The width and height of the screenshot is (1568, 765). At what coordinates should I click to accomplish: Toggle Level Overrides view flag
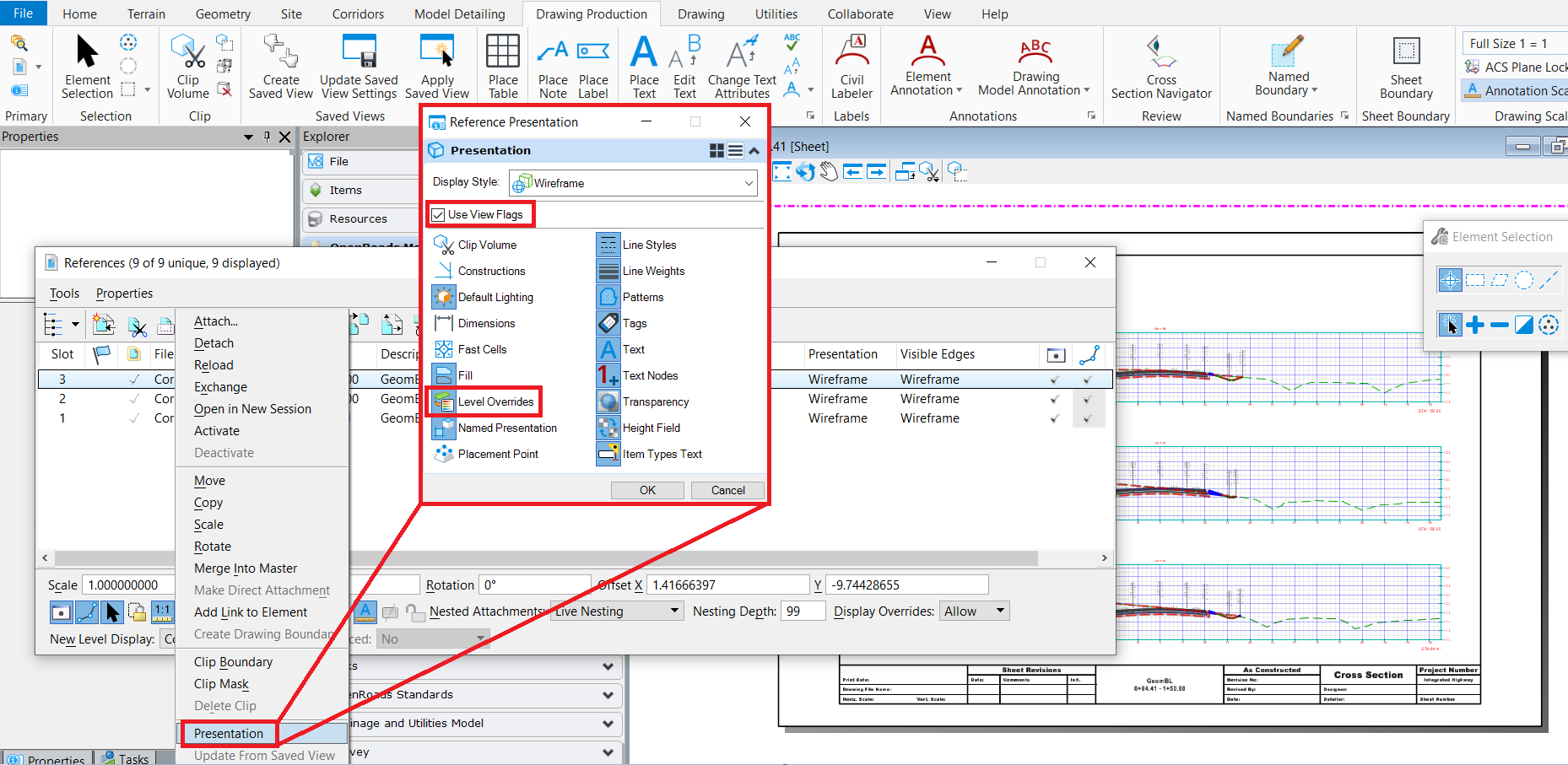tap(484, 401)
